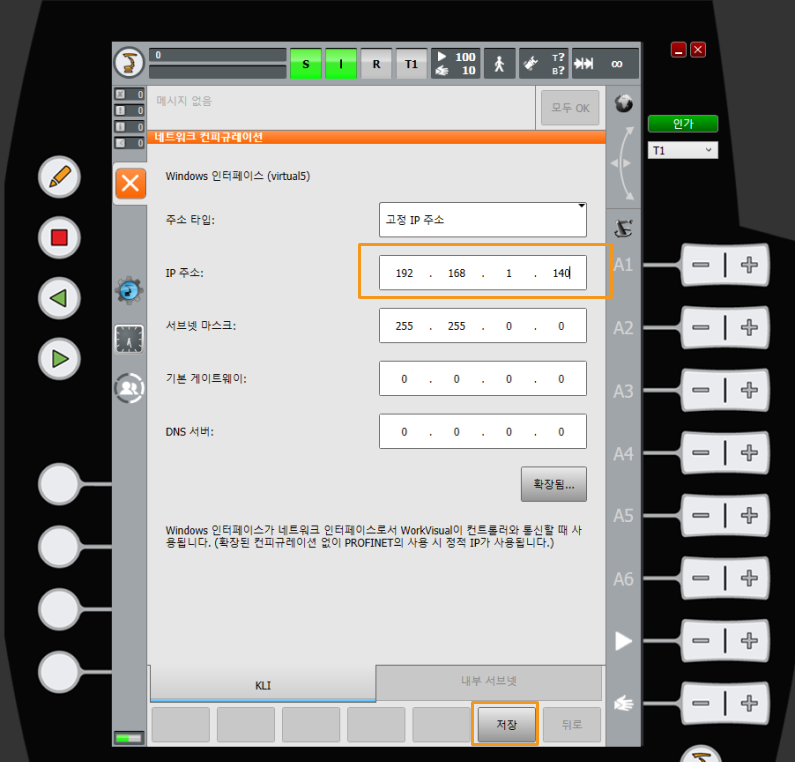Image resolution: width=795 pixels, height=762 pixels.
Task: Click the clock icon in left sidebar
Action: coord(129,339)
